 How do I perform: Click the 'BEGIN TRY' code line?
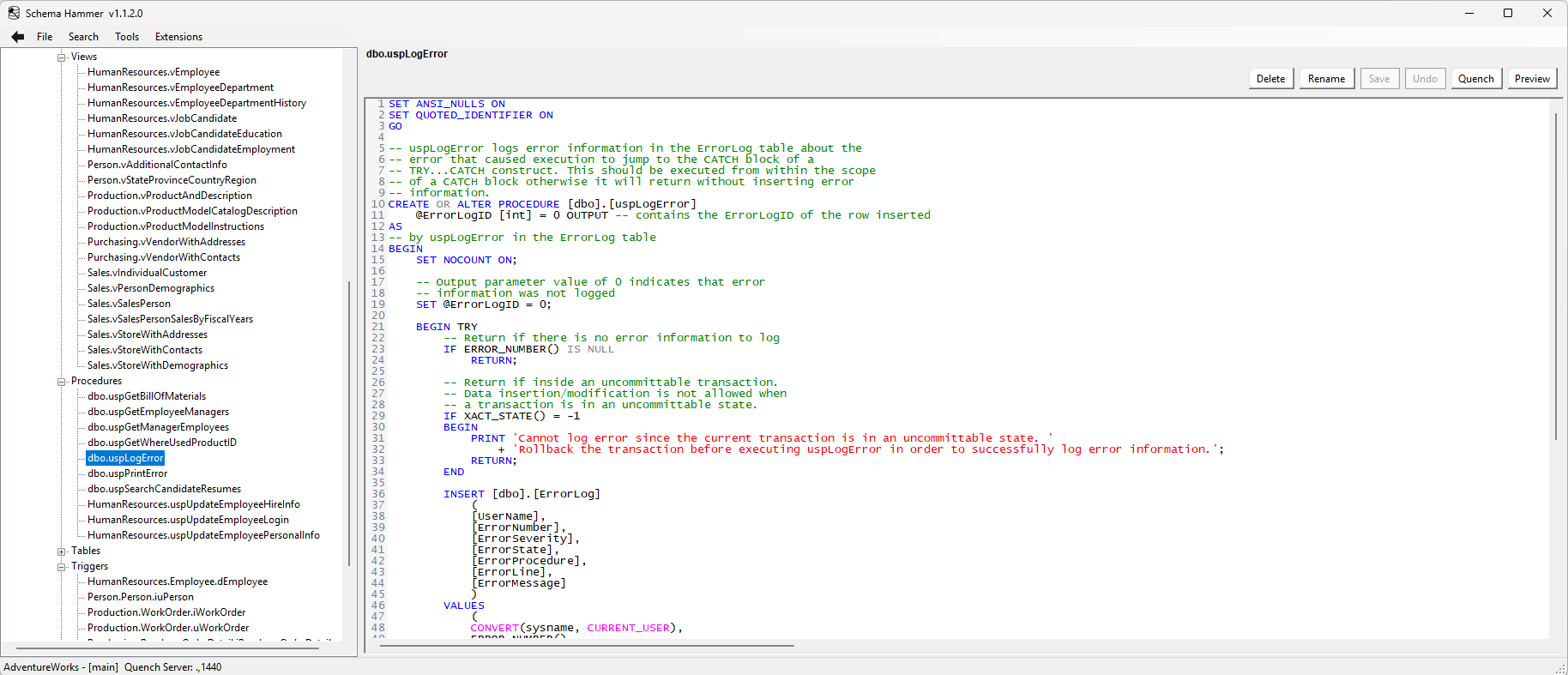pos(447,327)
